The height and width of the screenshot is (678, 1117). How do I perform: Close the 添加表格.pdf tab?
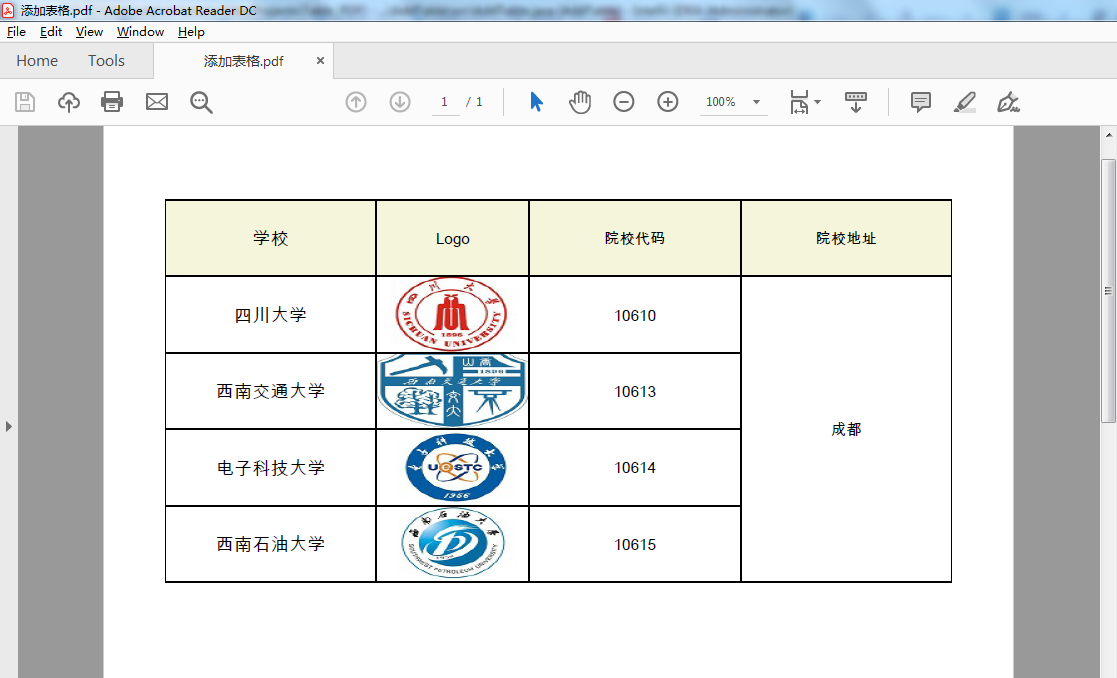coord(321,61)
